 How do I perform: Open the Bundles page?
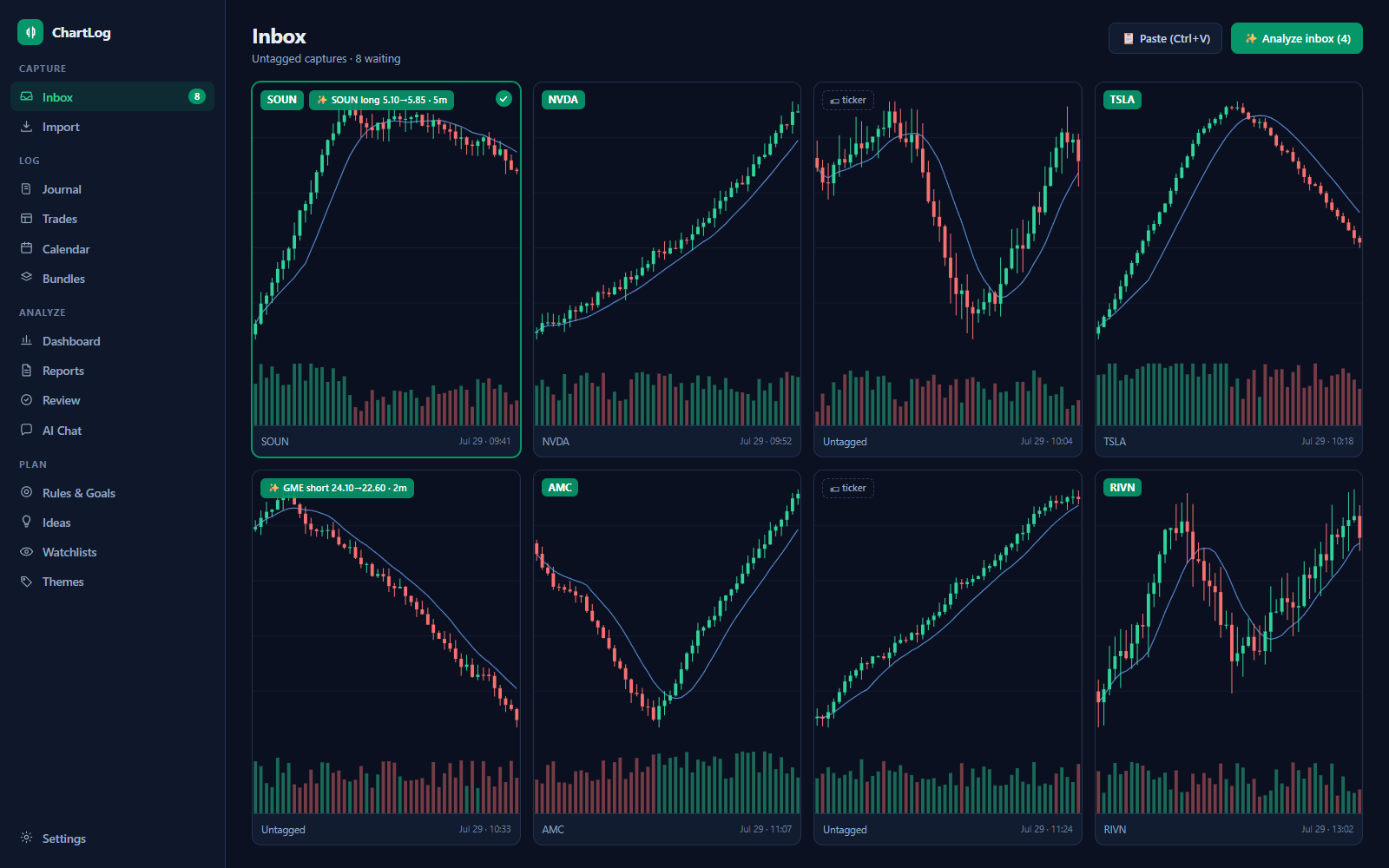point(112,278)
